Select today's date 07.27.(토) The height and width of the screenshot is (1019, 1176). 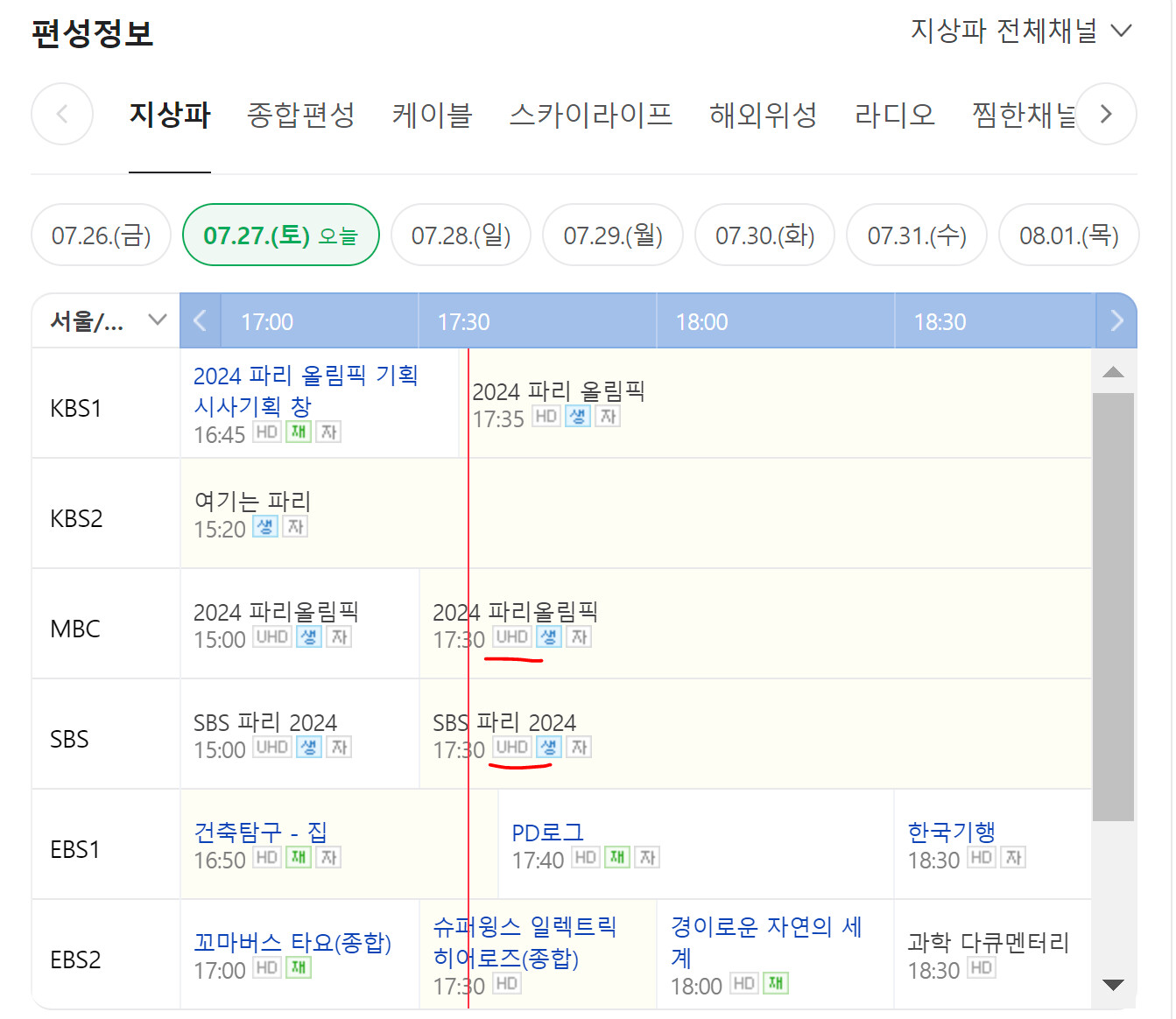click(x=281, y=235)
